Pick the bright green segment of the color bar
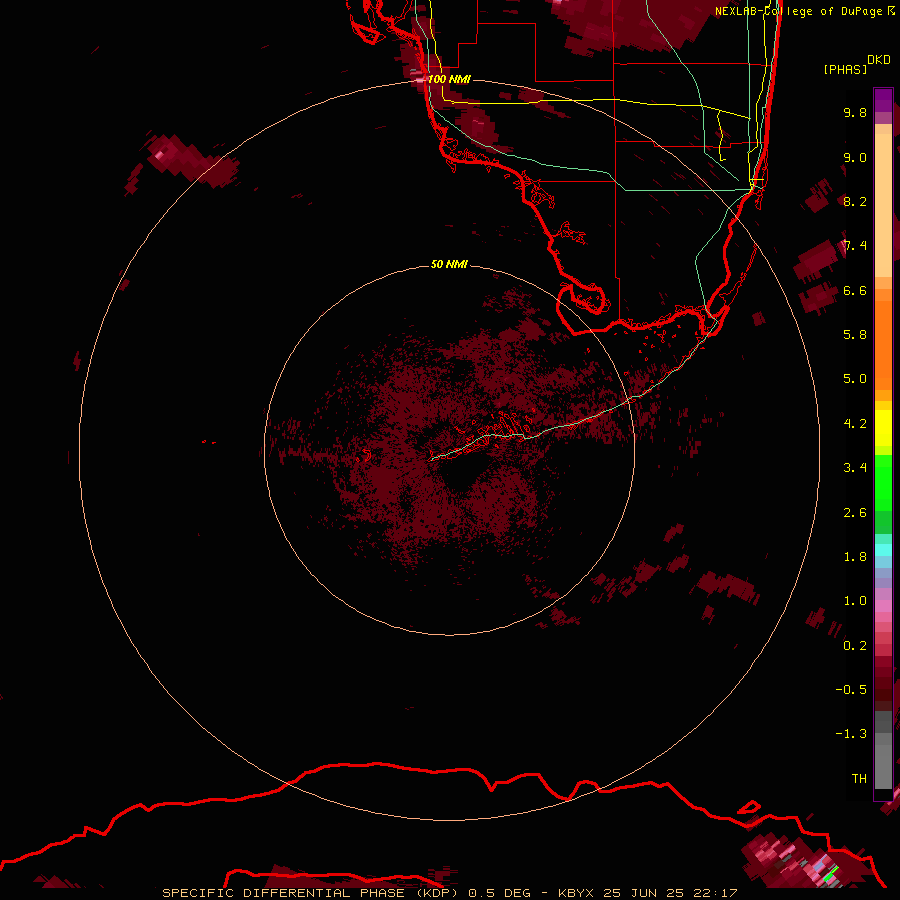 click(883, 483)
